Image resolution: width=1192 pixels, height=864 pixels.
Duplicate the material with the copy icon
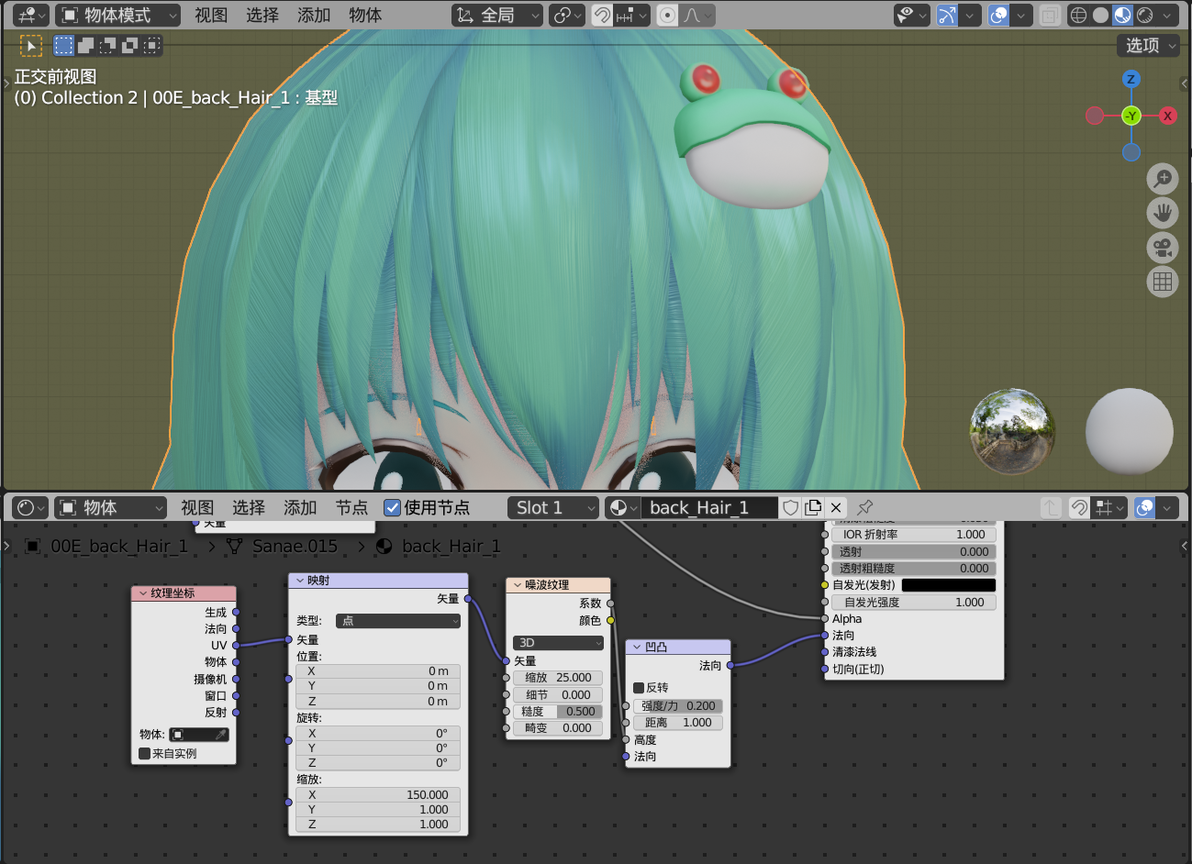[813, 508]
